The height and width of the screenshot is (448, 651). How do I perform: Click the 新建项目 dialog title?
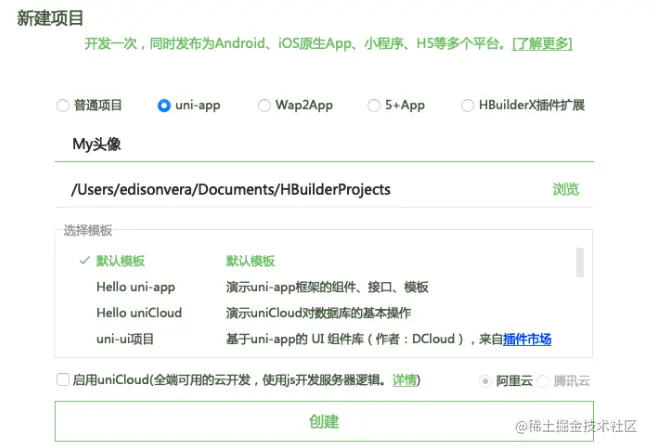click(50, 18)
